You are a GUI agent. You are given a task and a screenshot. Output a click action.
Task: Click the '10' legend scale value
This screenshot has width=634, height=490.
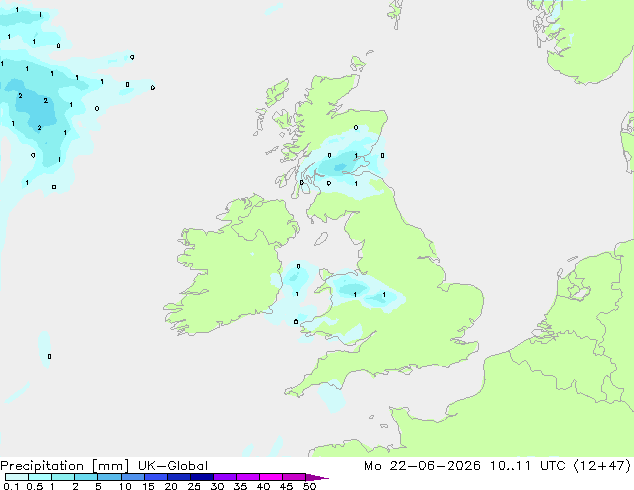pyautogui.click(x=125, y=486)
